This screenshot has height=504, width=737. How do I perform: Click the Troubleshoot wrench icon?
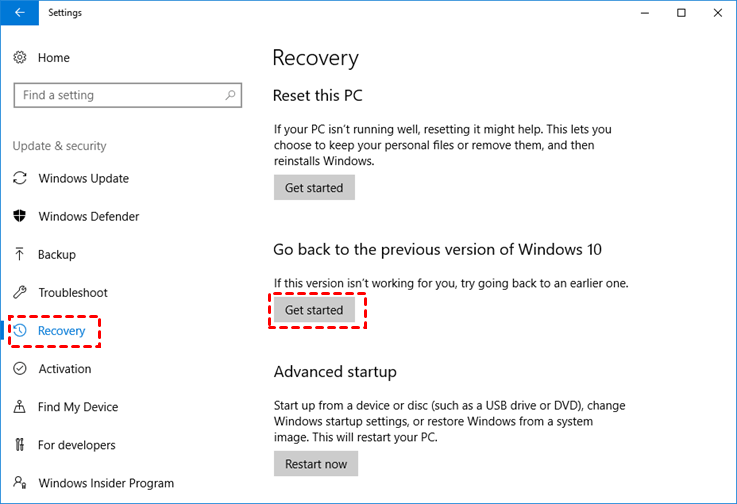click(x=20, y=293)
